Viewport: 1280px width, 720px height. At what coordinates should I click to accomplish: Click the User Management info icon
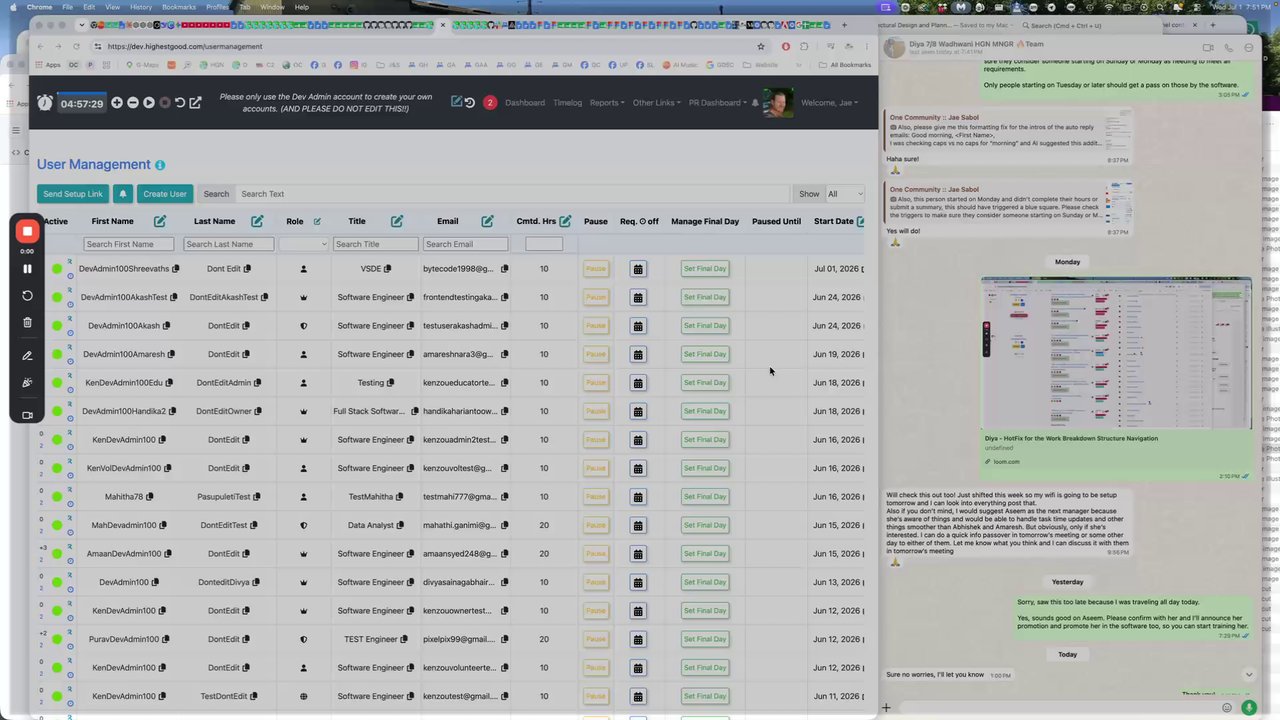(x=160, y=165)
